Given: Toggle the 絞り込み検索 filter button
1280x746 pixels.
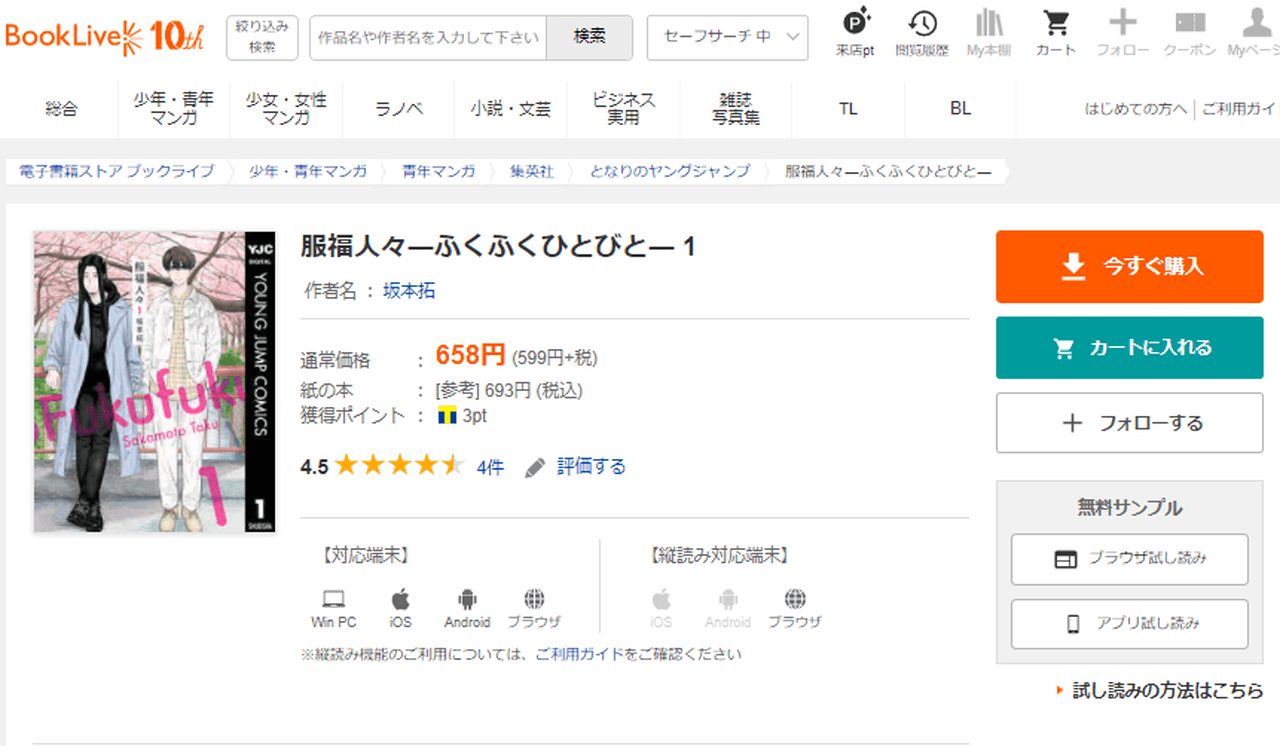Looking at the screenshot, I should (262, 37).
